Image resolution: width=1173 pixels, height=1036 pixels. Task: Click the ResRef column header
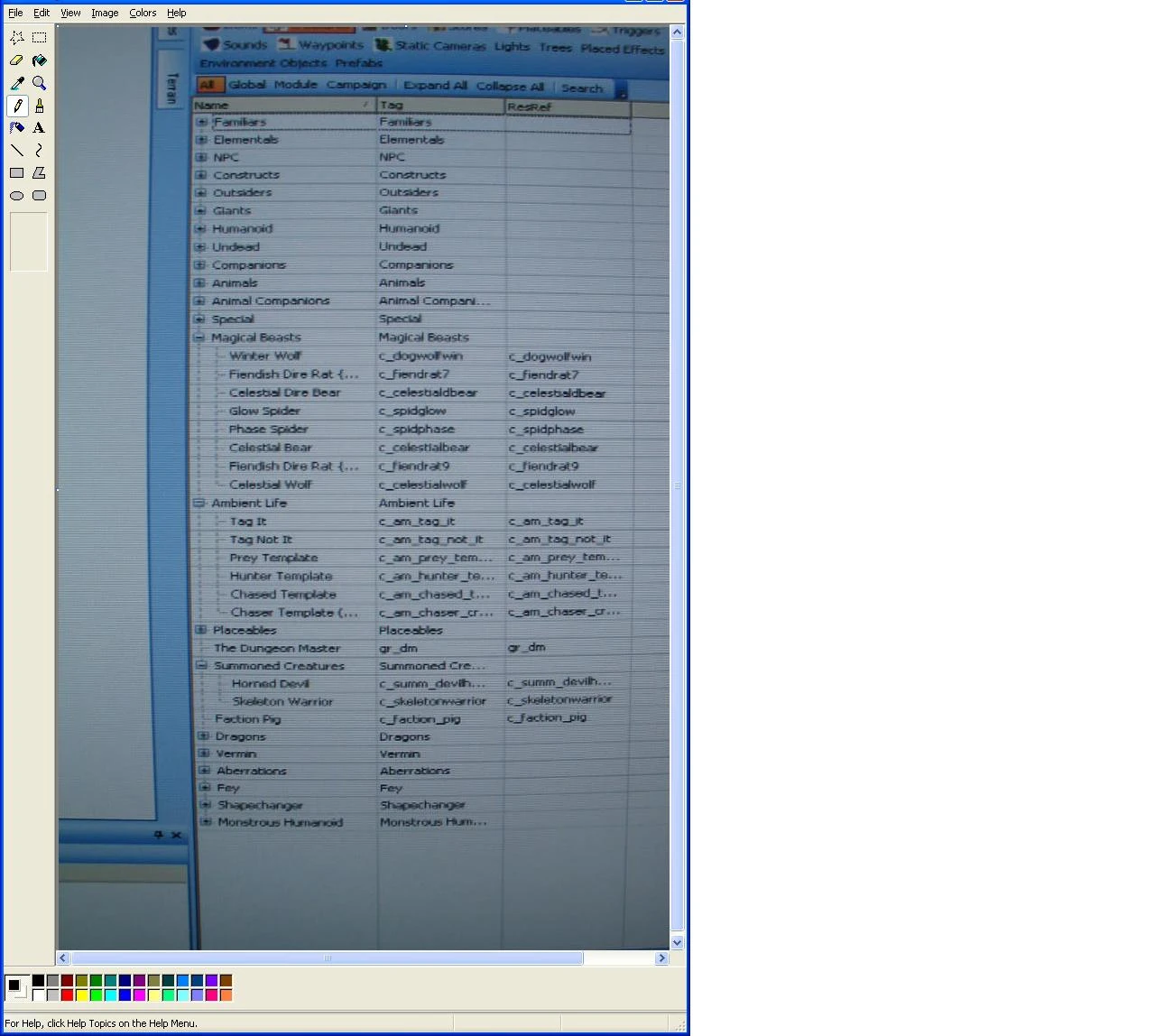[x=567, y=106]
